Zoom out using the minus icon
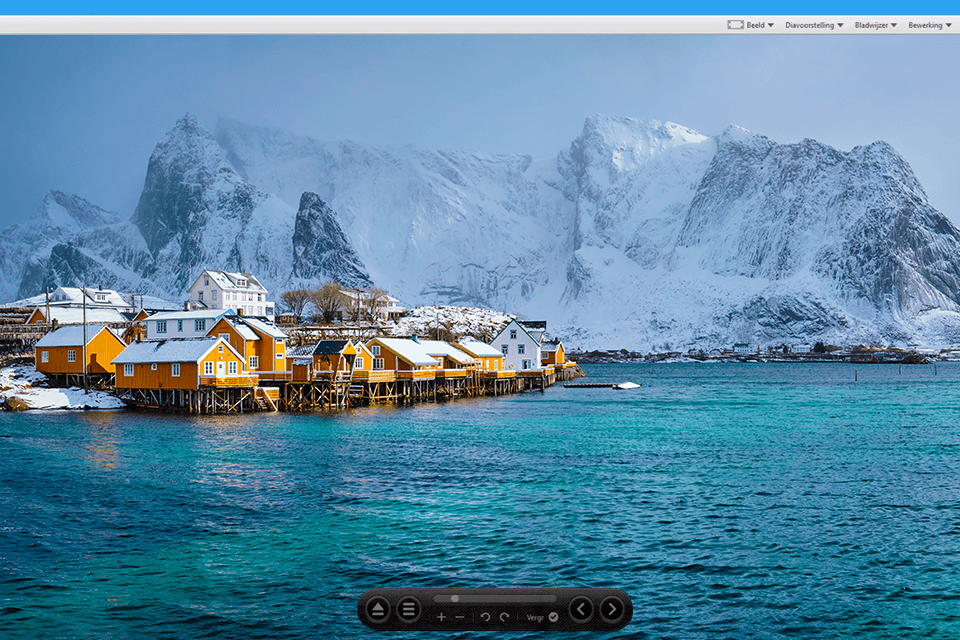960x640 pixels. point(460,617)
